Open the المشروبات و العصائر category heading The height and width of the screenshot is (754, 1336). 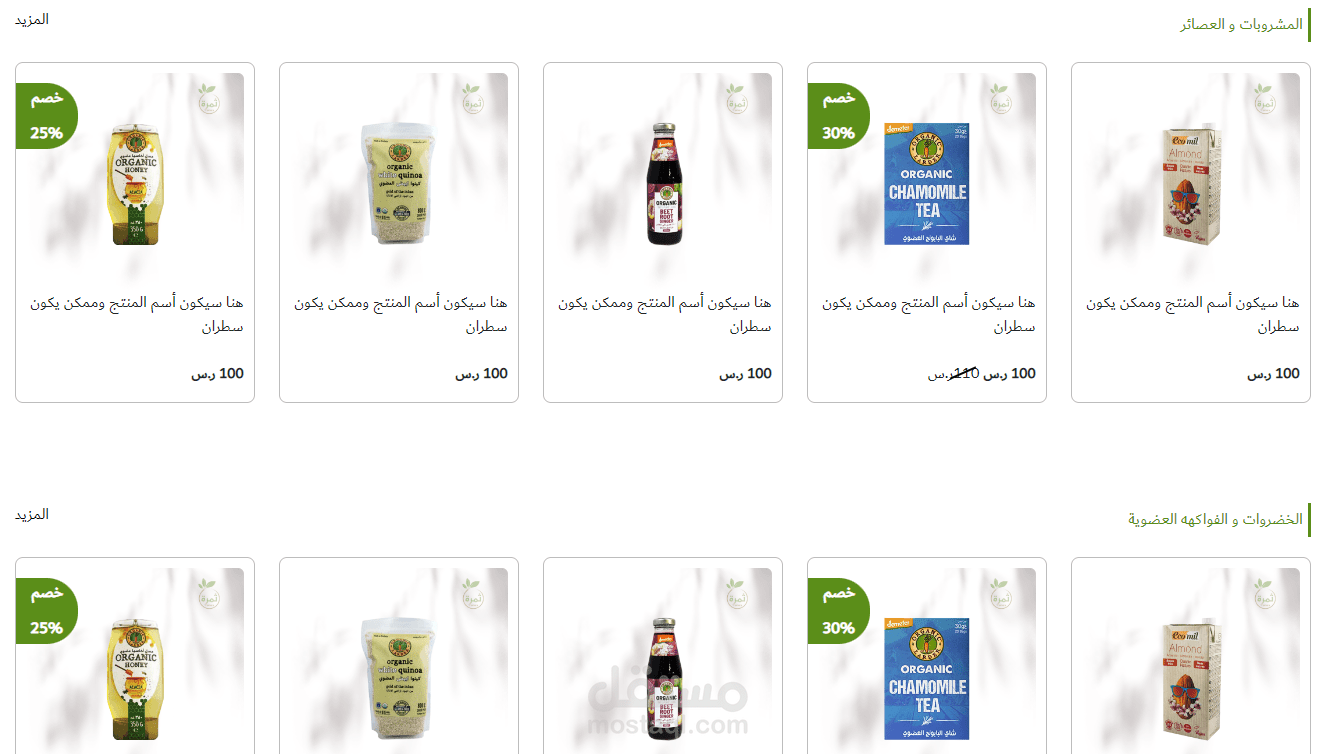1241,24
